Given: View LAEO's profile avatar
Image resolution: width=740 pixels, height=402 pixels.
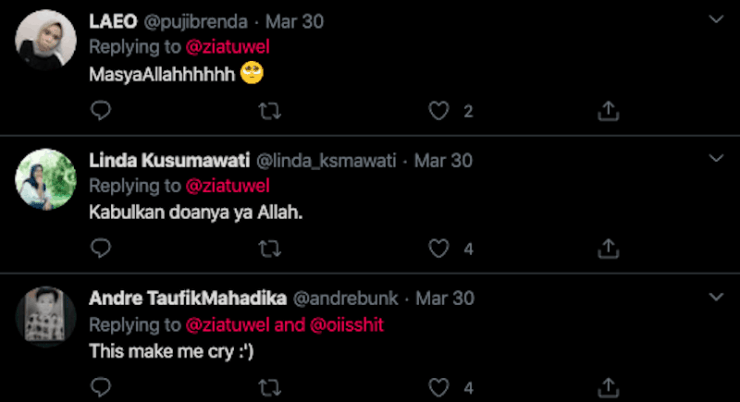Looking at the screenshot, I should click(46, 38).
